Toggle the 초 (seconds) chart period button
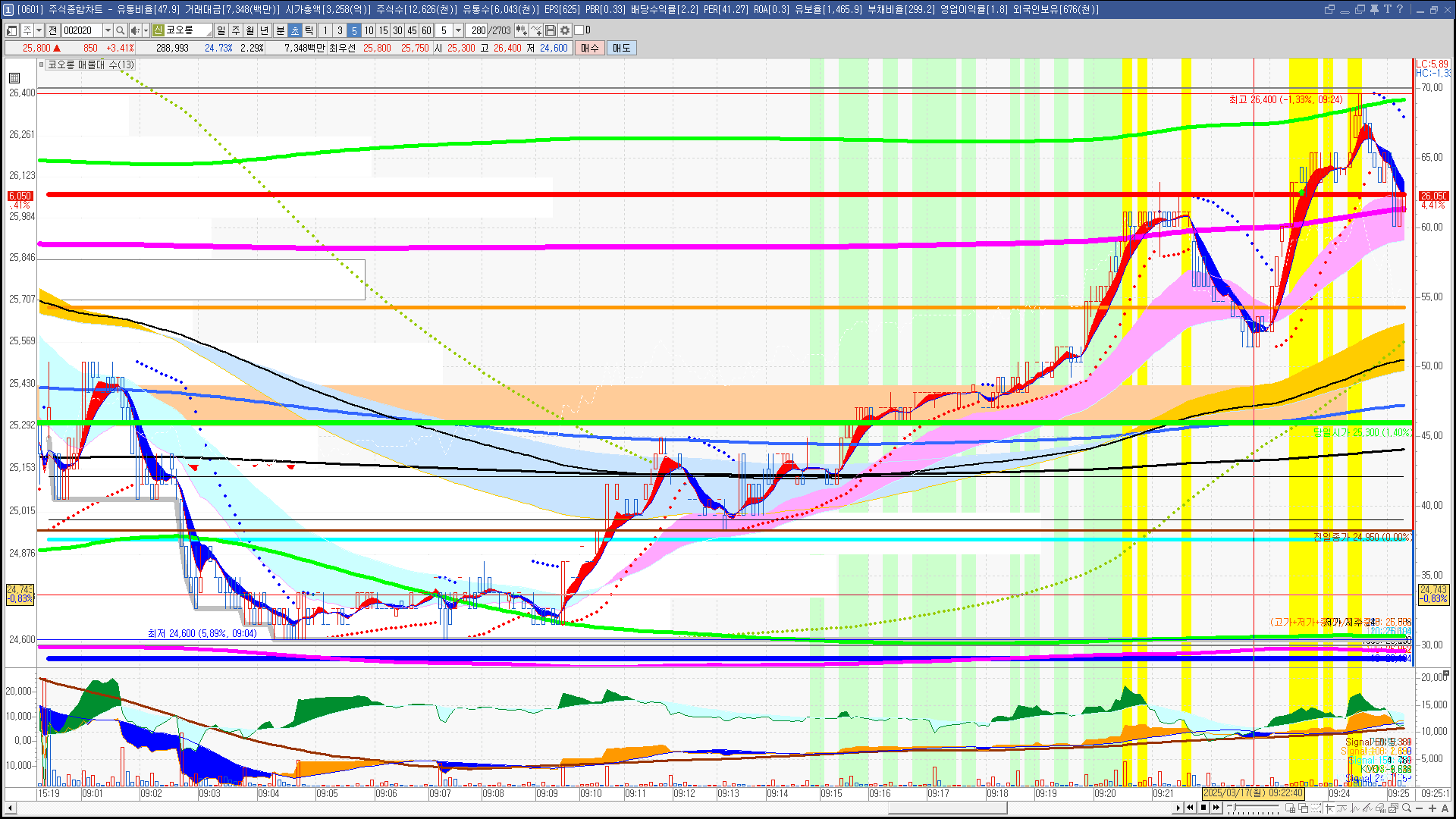This screenshot has width=1456, height=819. [x=295, y=30]
